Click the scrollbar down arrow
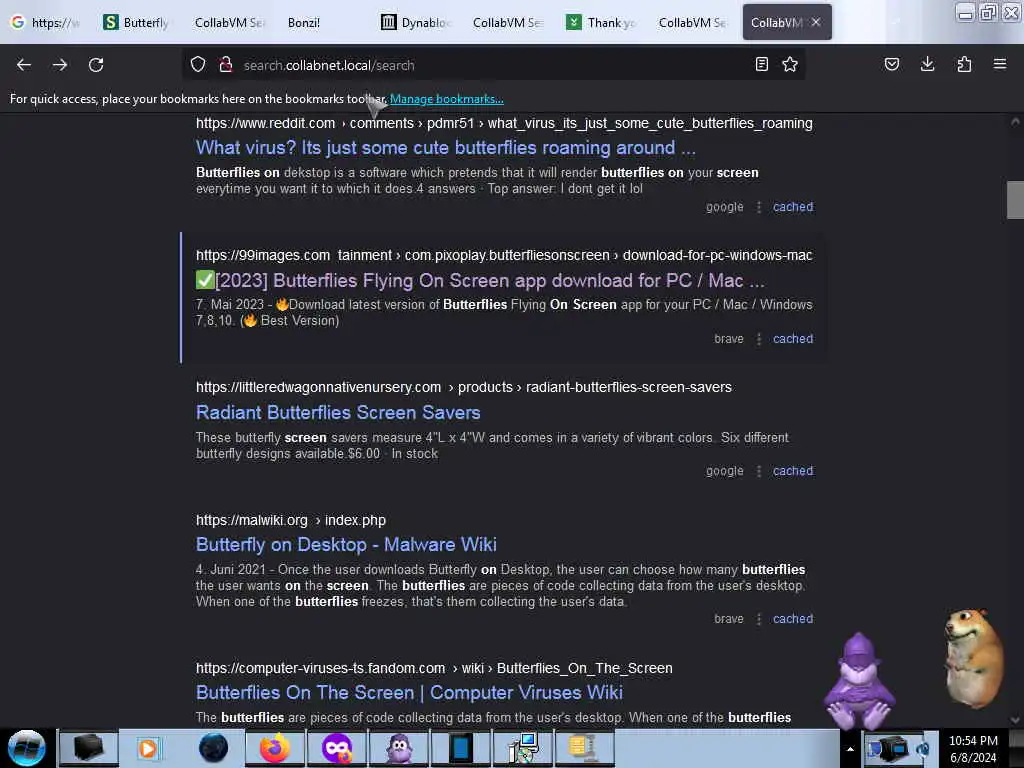The height and width of the screenshot is (768, 1024). tap(1015, 720)
